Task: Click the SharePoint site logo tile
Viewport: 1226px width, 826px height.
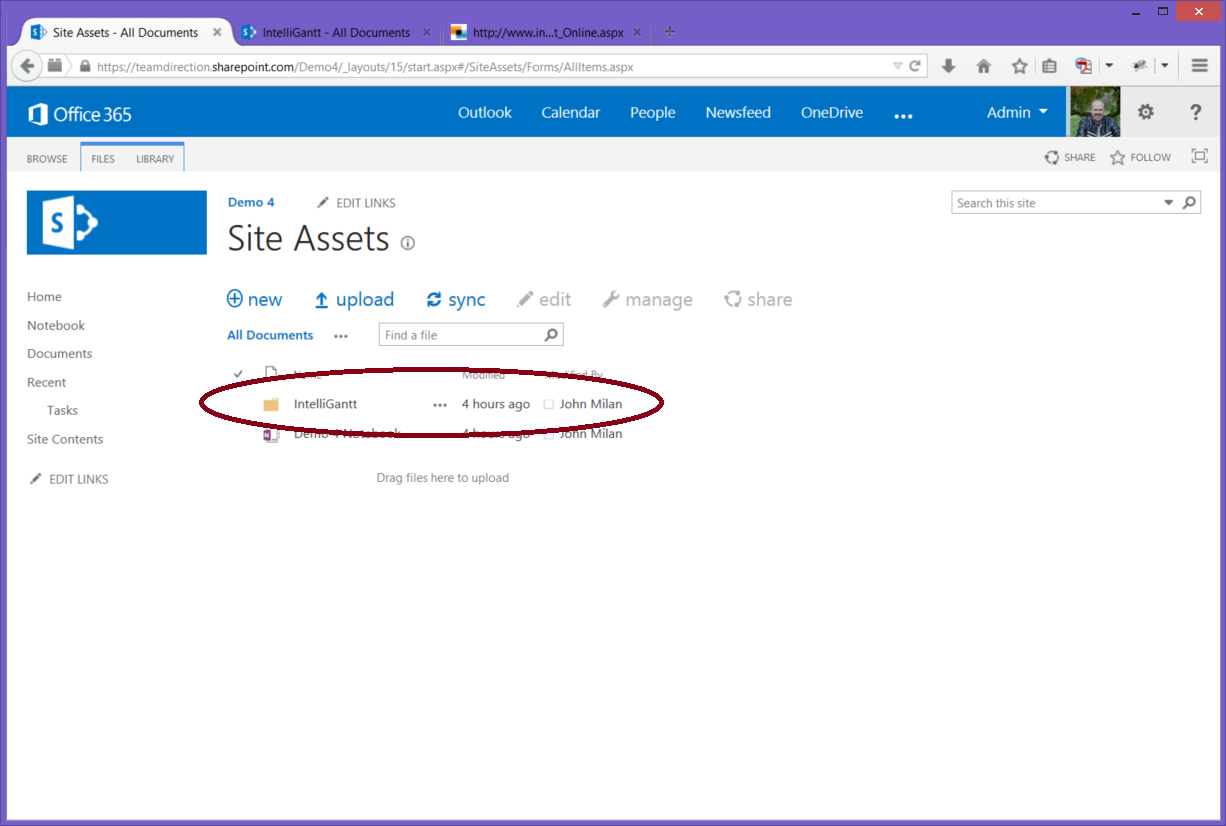Action: [x=117, y=223]
